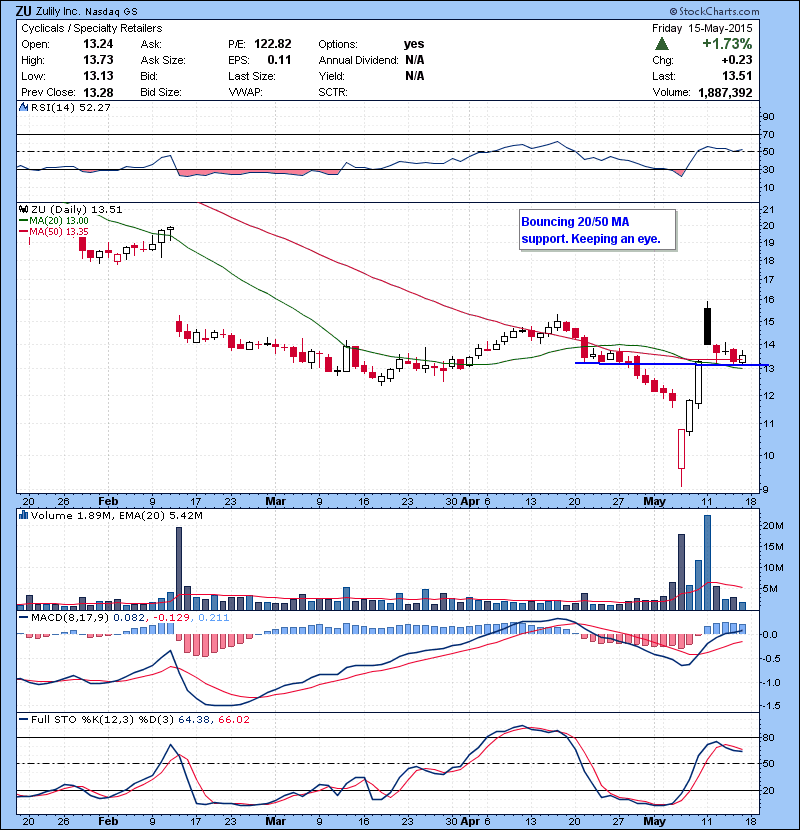Screen dimensions: 800x830
Task: Click the Annual Dividend label
Action: pyautogui.click(x=358, y=60)
